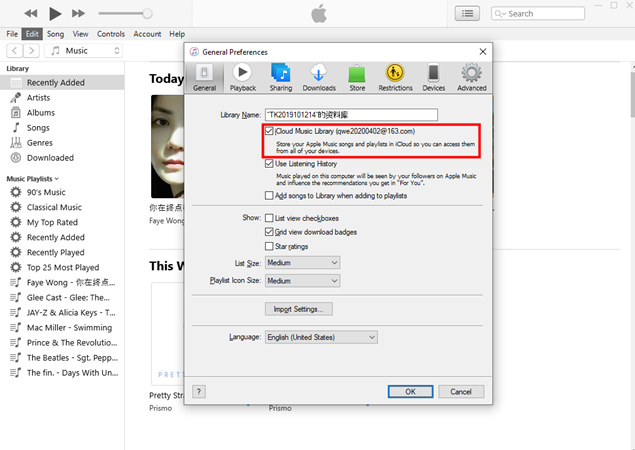
Task: Enable List view checkboxes option
Action: [269, 218]
